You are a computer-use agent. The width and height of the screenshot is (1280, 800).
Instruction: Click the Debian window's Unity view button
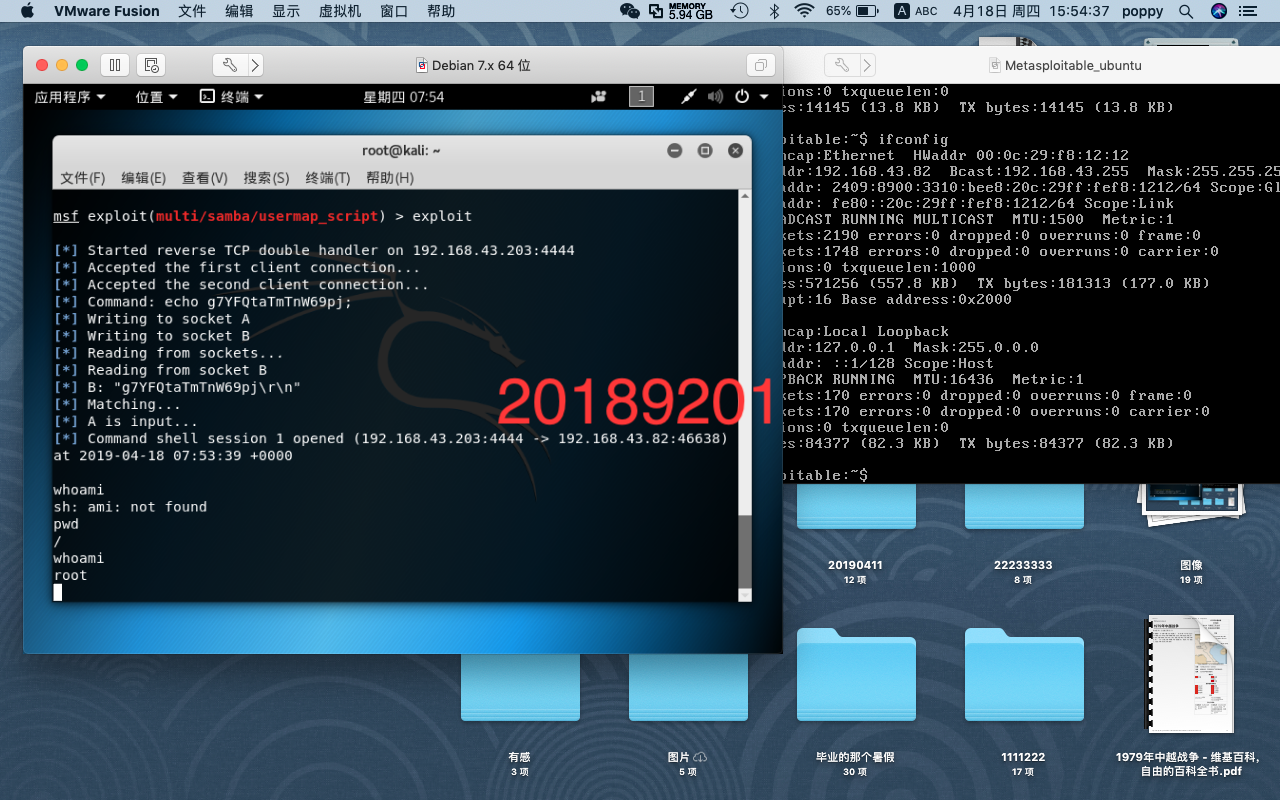pos(761,65)
